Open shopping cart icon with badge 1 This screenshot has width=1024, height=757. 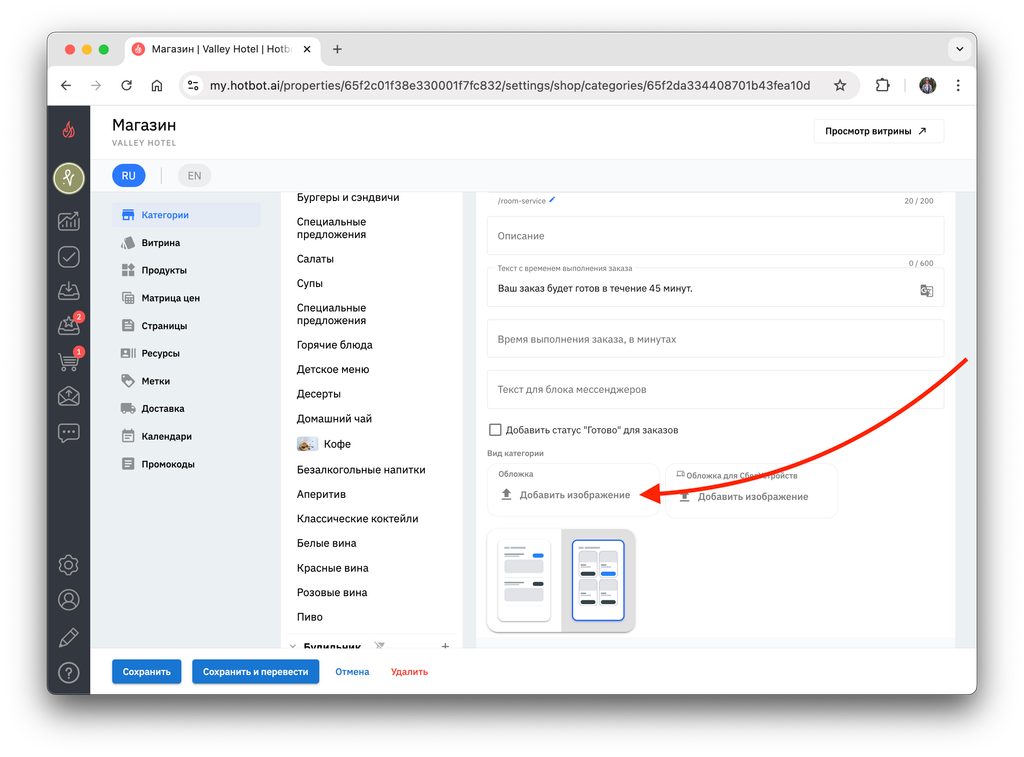(x=69, y=360)
